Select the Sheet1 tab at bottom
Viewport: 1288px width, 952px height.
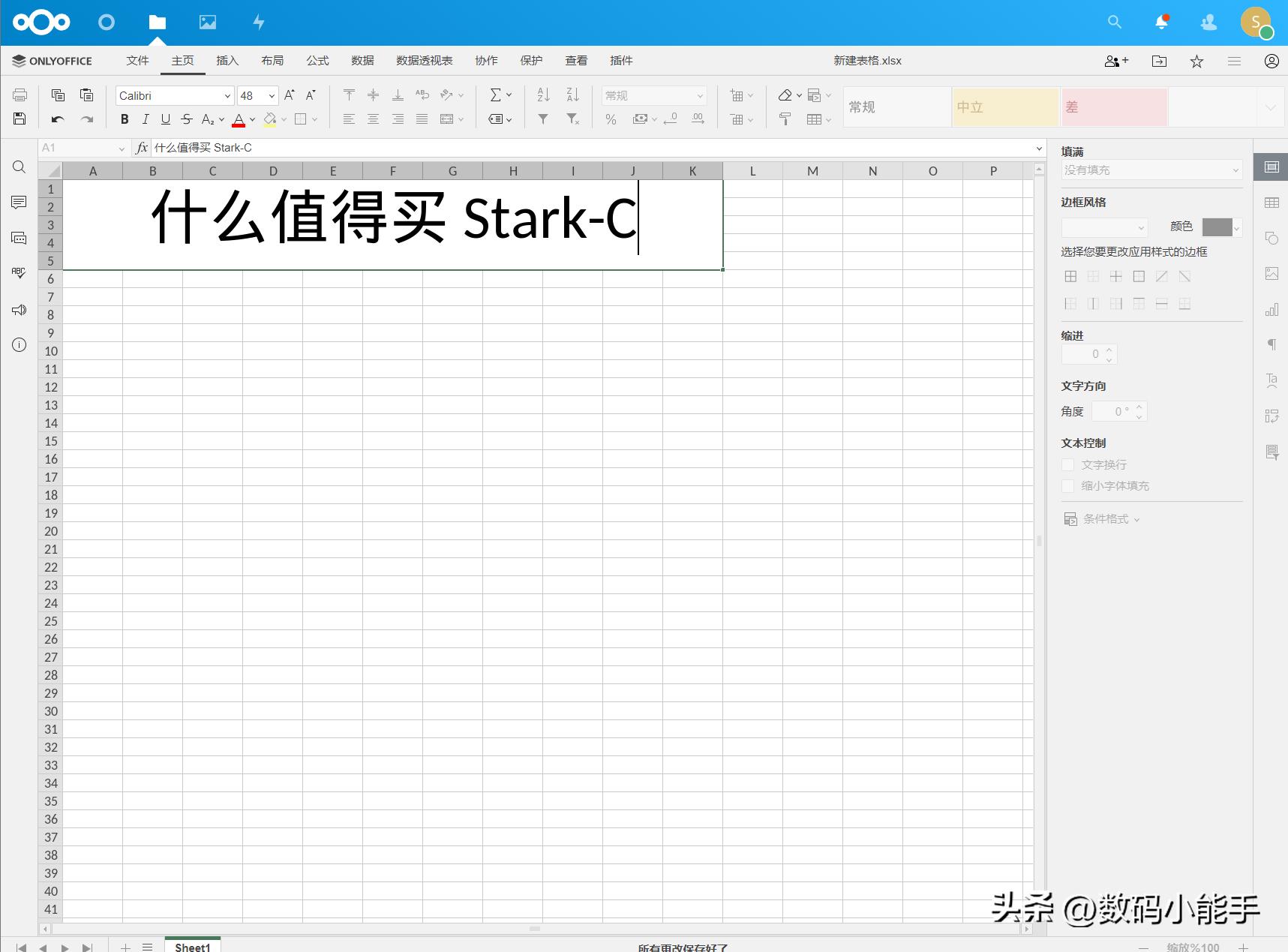[x=192, y=946]
